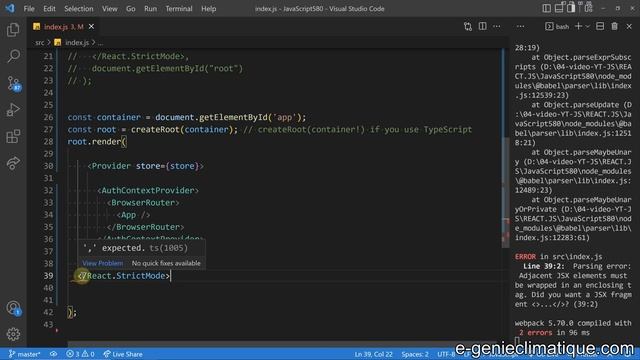Kill the terminal with trash icon
The height and width of the screenshot is (360, 640).
(x=614, y=27)
